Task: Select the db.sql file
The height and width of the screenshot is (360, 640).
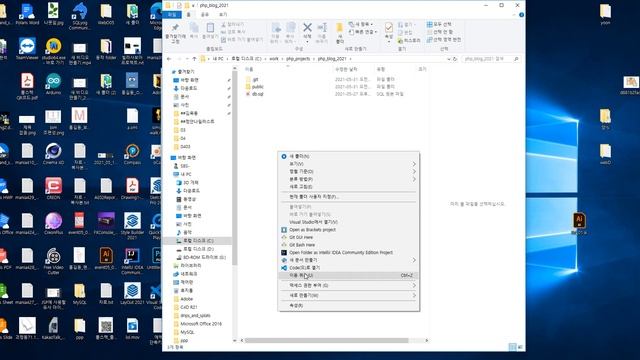Action: [x=258, y=94]
